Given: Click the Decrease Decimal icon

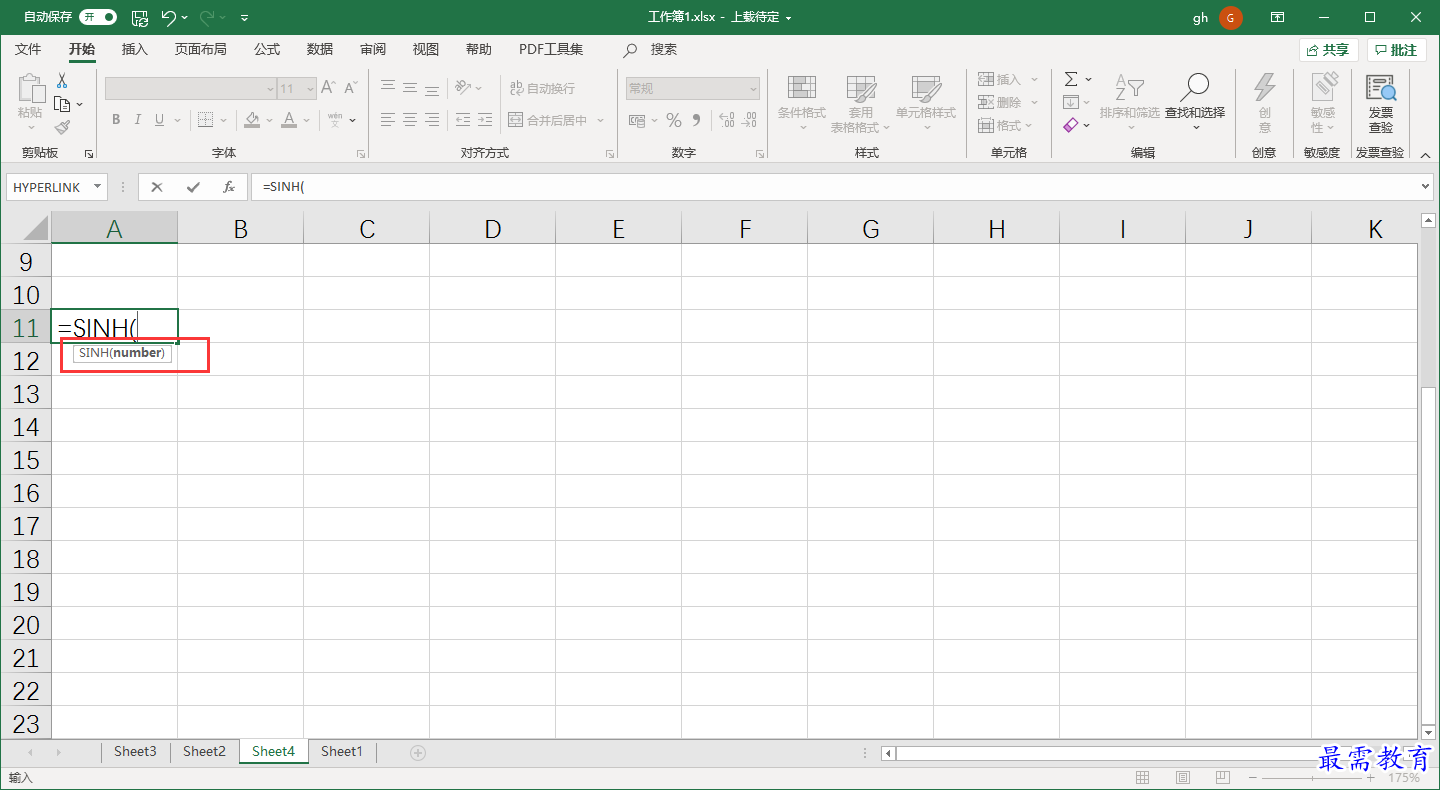Looking at the screenshot, I should [749, 120].
